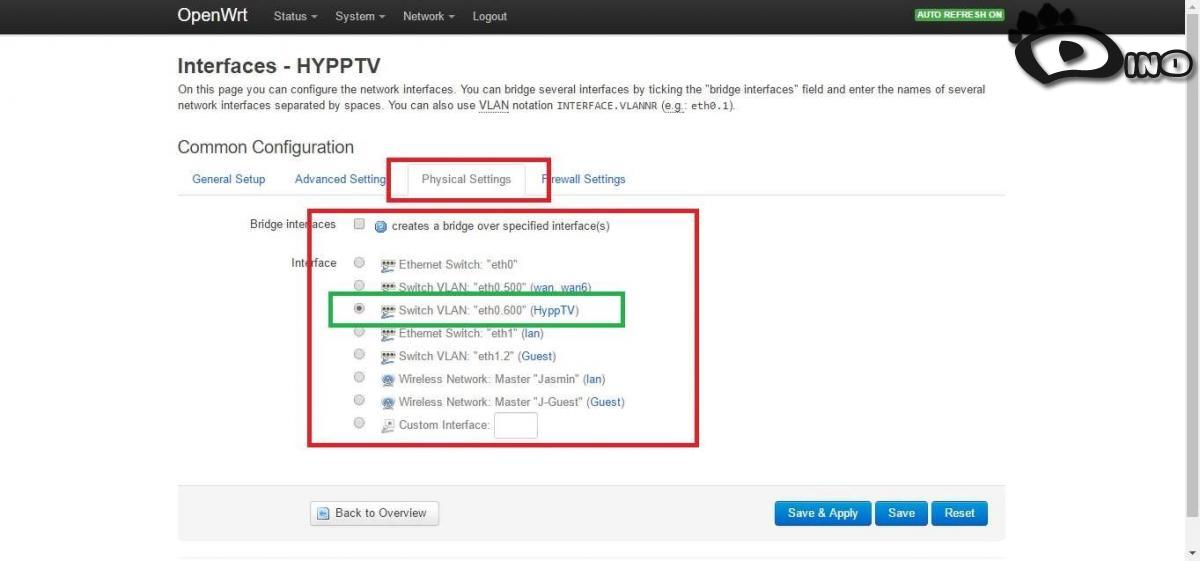Select the Switch VLAN "eth0.500" radio button
Image resolution: width=1200 pixels, height=561 pixels.
click(x=359, y=286)
